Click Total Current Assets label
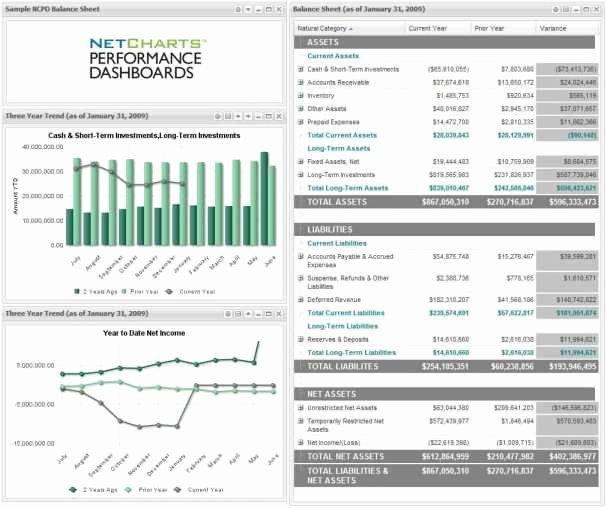The height and width of the screenshot is (508, 607). pyautogui.click(x=342, y=135)
